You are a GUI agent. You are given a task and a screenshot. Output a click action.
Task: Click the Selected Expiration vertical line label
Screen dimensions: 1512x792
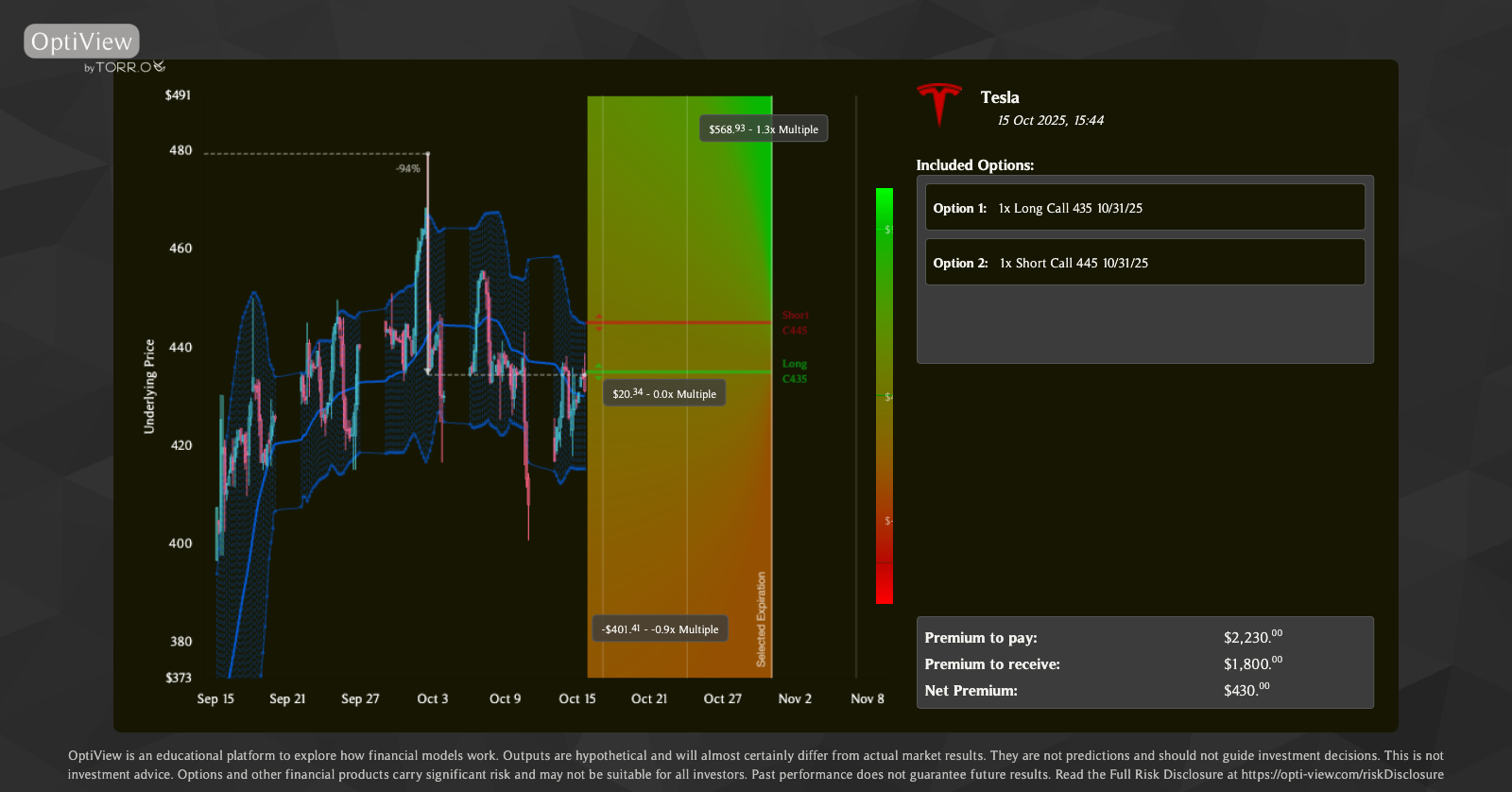tap(762, 619)
